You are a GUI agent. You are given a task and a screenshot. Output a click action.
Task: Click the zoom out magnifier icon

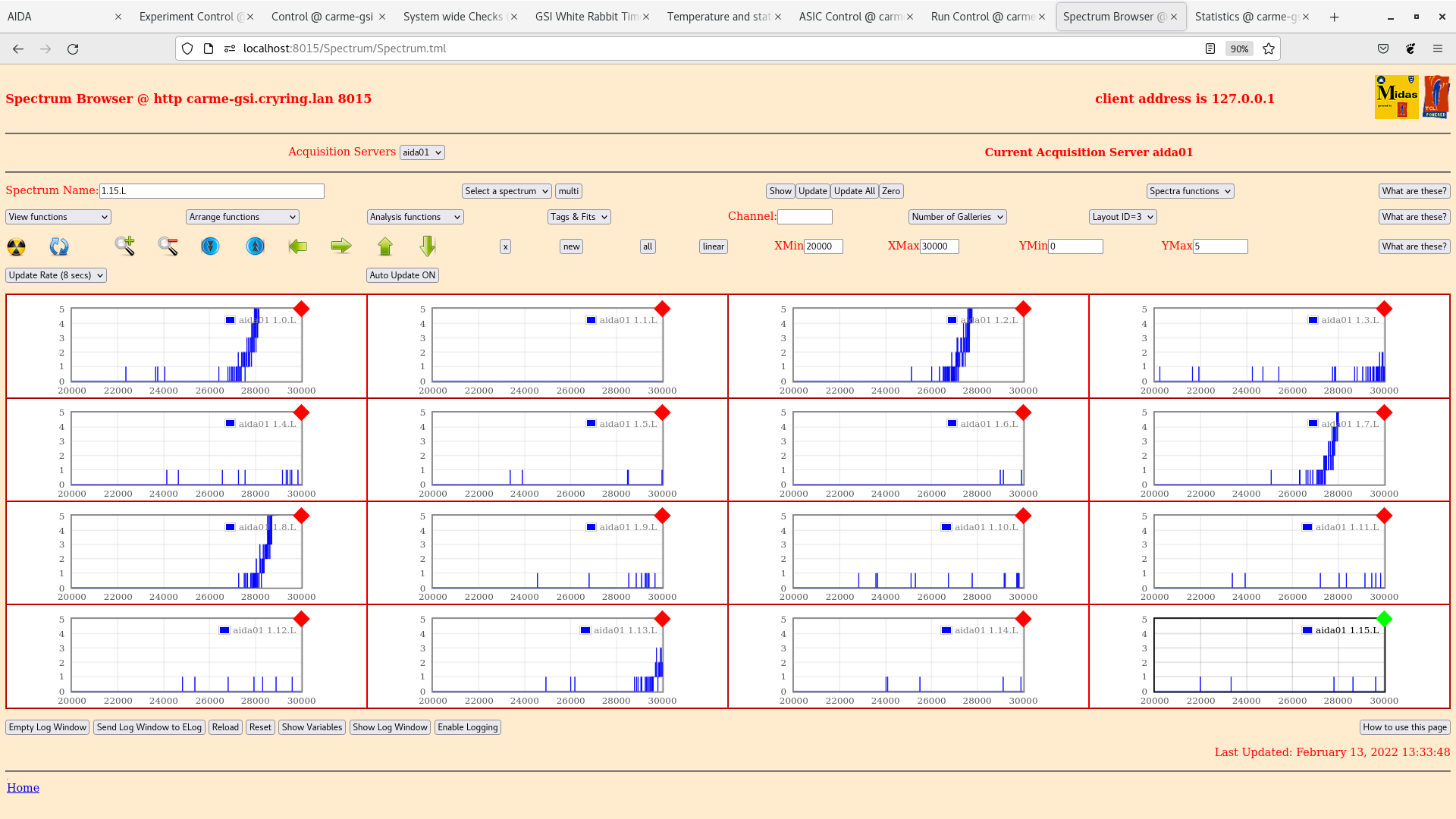(x=168, y=246)
